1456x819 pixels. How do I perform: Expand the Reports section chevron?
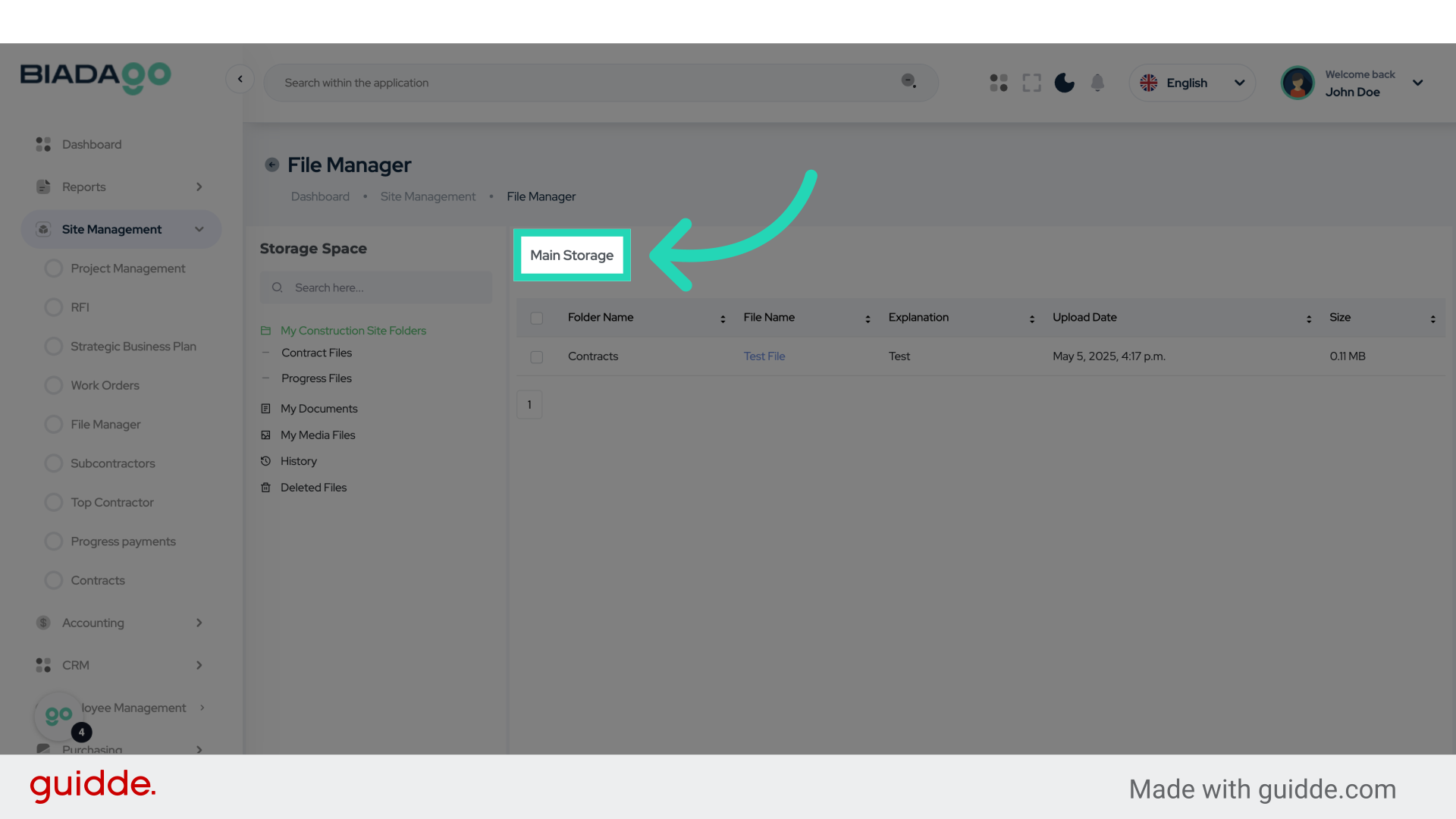(x=199, y=187)
